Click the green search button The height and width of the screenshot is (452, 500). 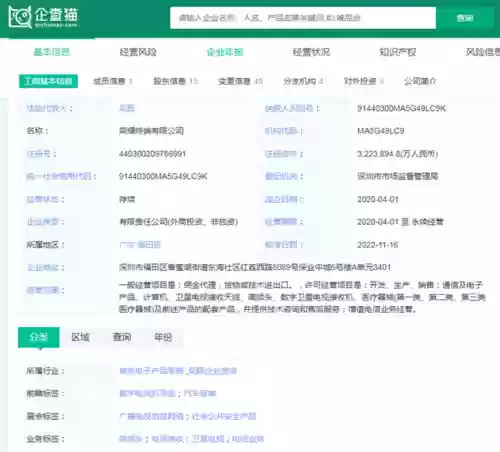(x=465, y=18)
